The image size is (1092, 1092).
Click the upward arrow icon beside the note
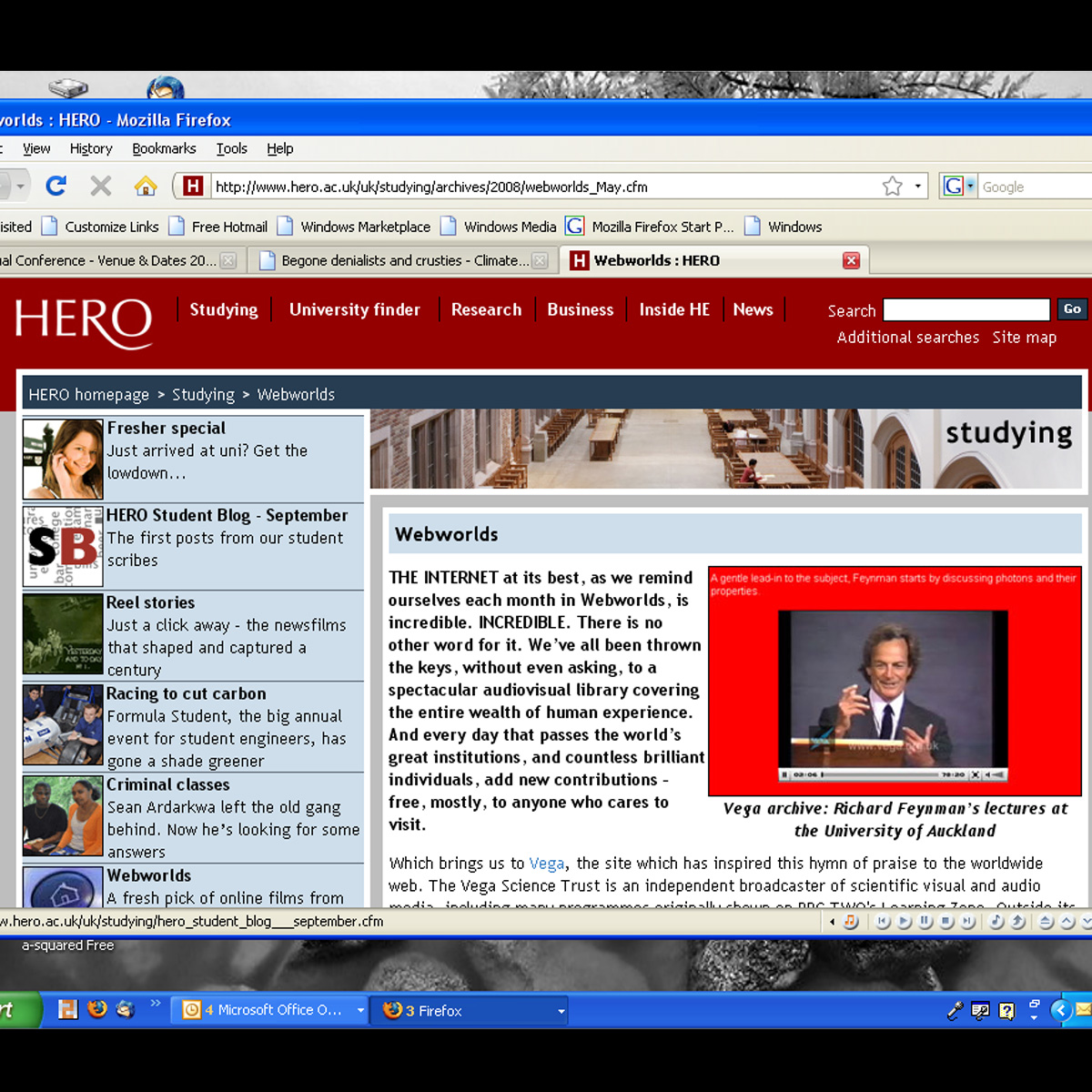click(1018, 922)
